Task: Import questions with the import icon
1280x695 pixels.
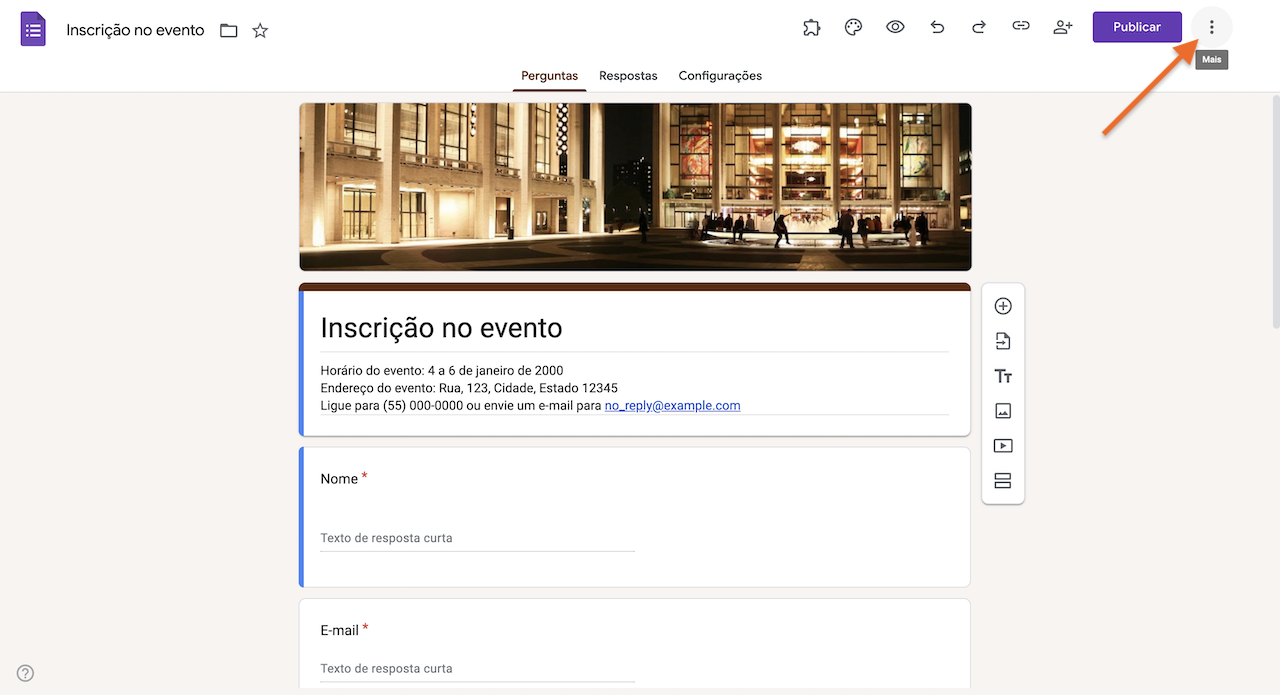Action: pyautogui.click(x=1002, y=341)
